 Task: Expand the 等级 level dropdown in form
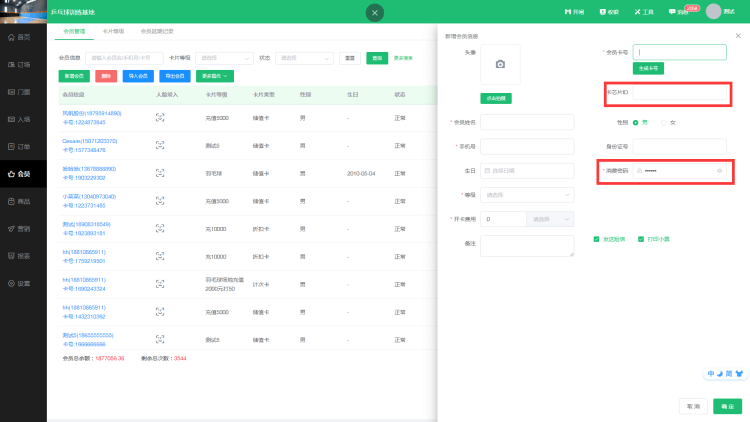click(x=528, y=195)
